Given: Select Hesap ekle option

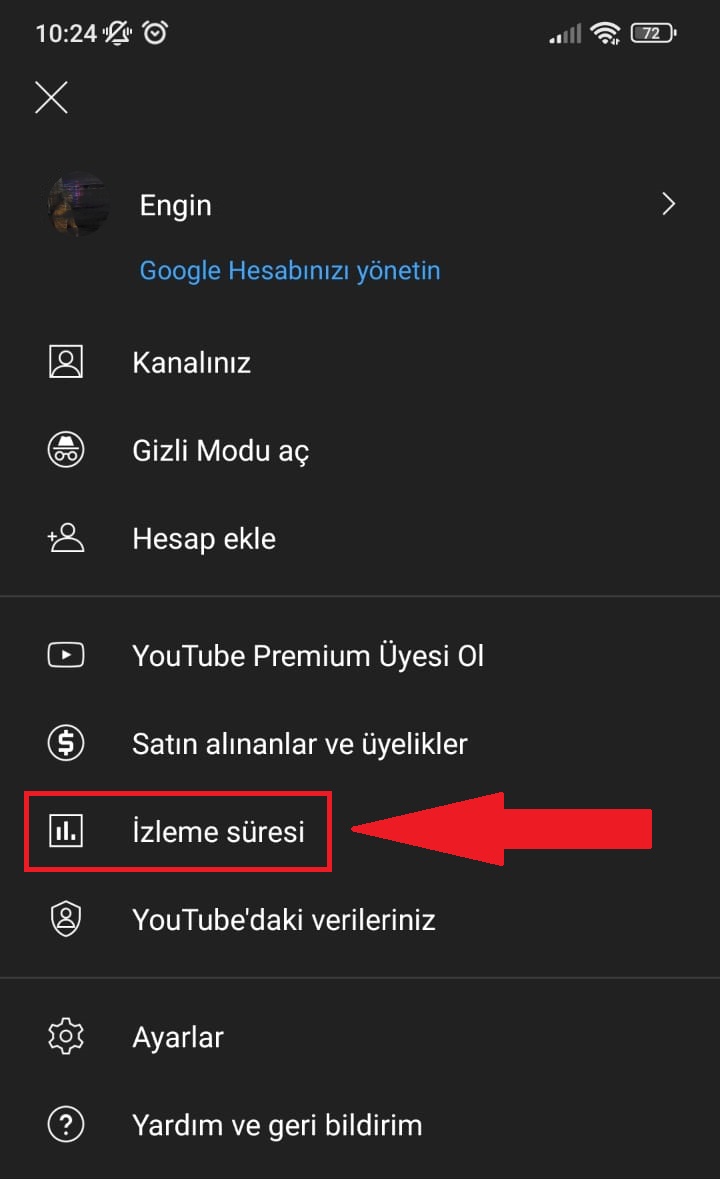Looking at the screenshot, I should [204, 538].
